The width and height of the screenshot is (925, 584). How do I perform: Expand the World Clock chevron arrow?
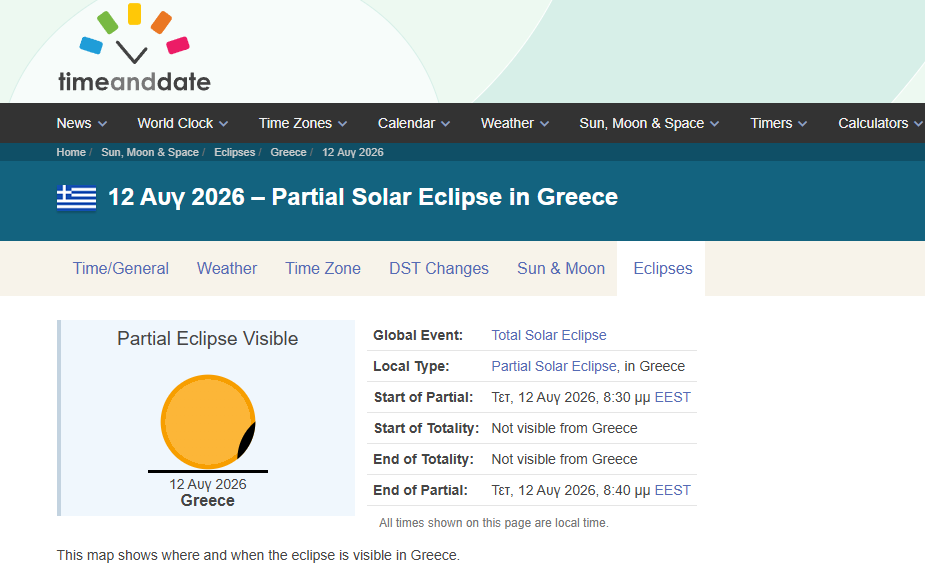[x=224, y=124]
